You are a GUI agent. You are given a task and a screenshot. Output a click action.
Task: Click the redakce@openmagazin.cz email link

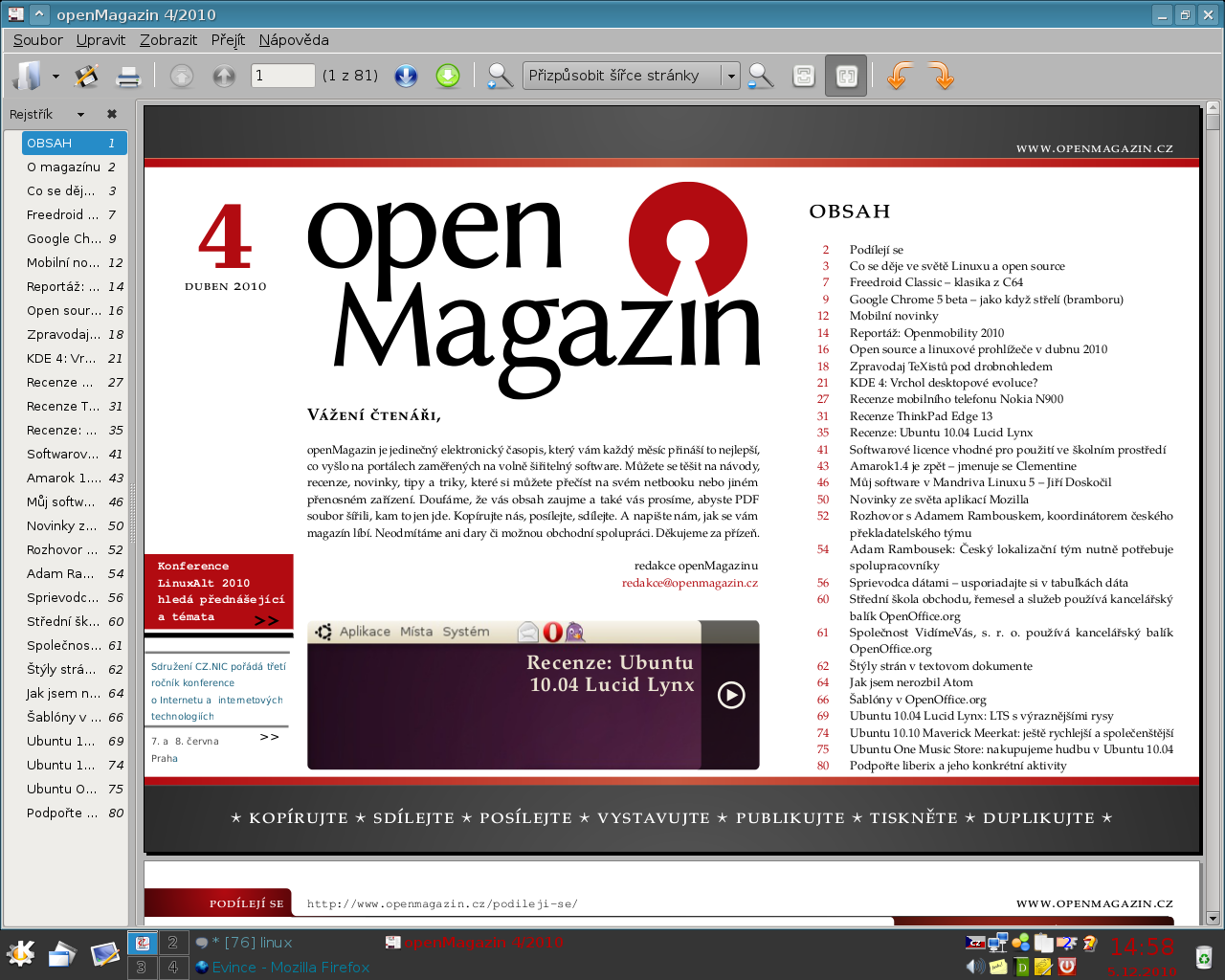(x=689, y=583)
